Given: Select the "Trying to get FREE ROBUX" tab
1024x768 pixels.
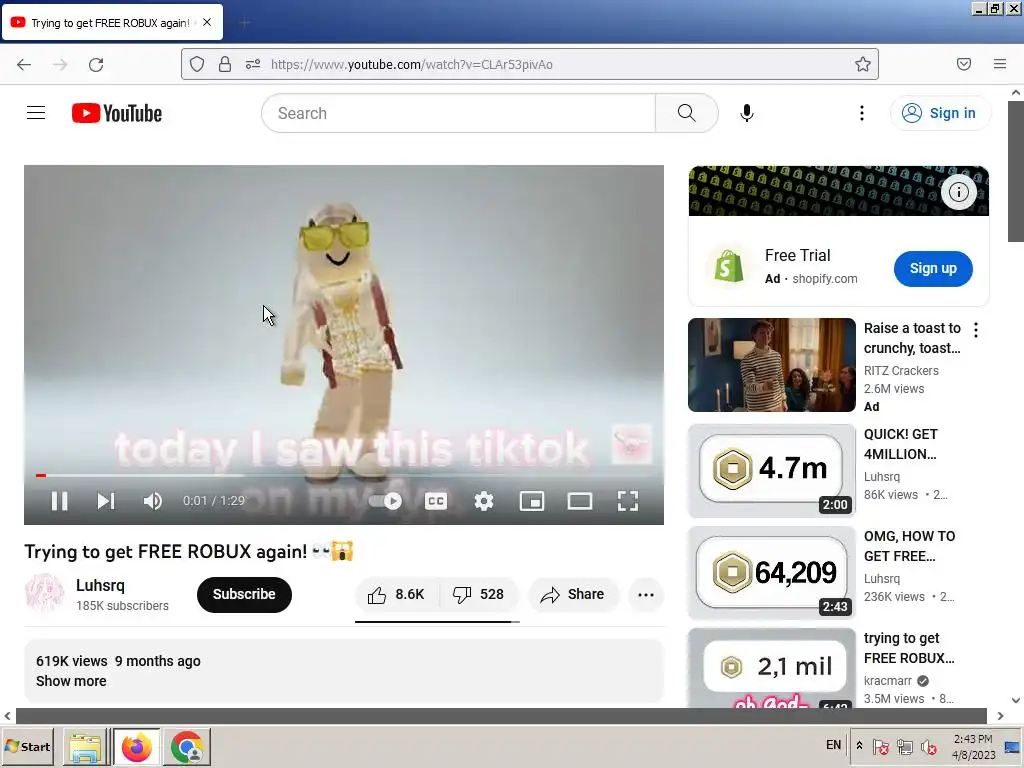Looking at the screenshot, I should pos(113,22).
